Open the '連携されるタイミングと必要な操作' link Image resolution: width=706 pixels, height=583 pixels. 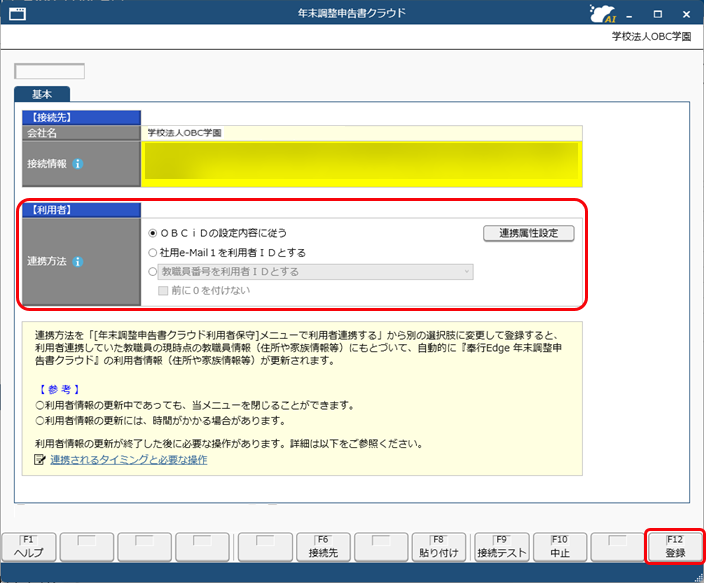(129, 460)
